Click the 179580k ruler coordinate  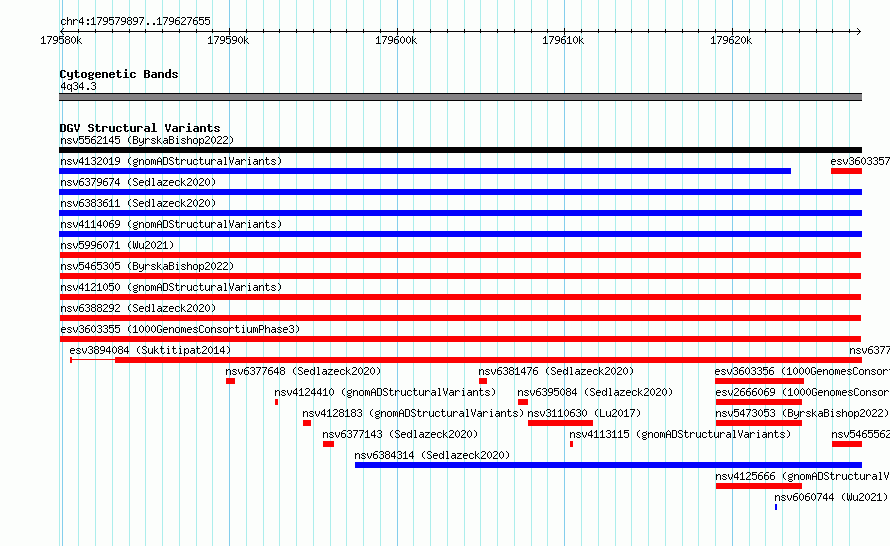(x=61, y=40)
